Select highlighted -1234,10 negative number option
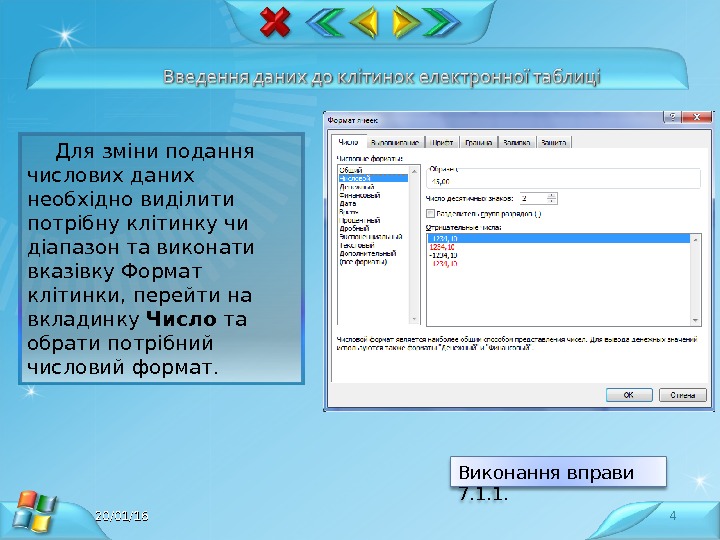This screenshot has width=720, height=540. pos(559,238)
